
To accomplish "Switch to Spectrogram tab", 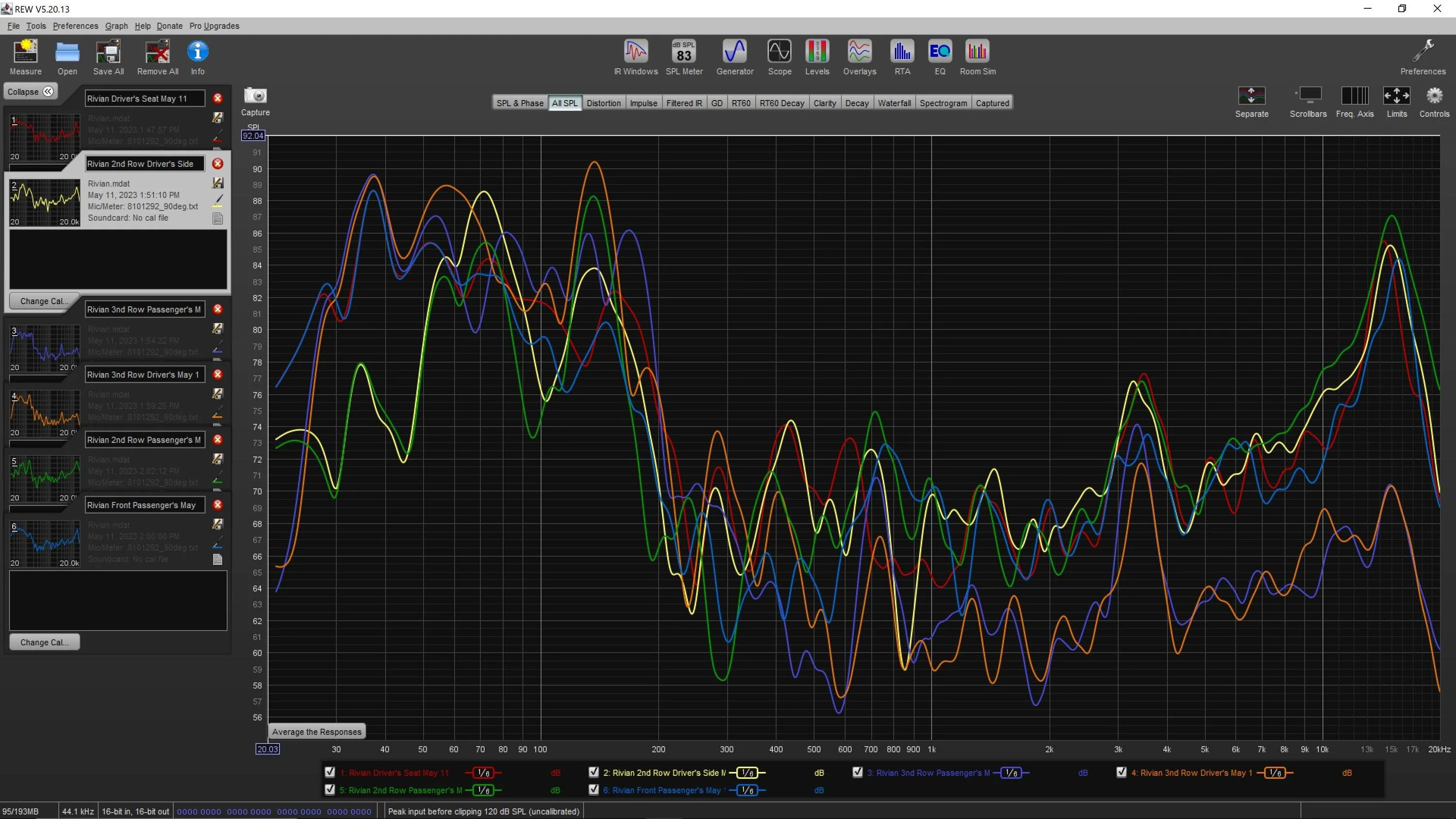I will [943, 103].
